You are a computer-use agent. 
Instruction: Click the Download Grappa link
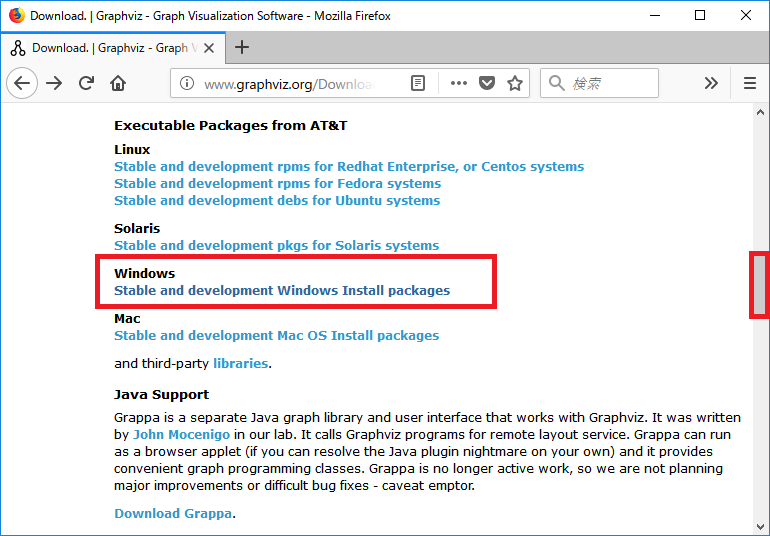(173, 514)
